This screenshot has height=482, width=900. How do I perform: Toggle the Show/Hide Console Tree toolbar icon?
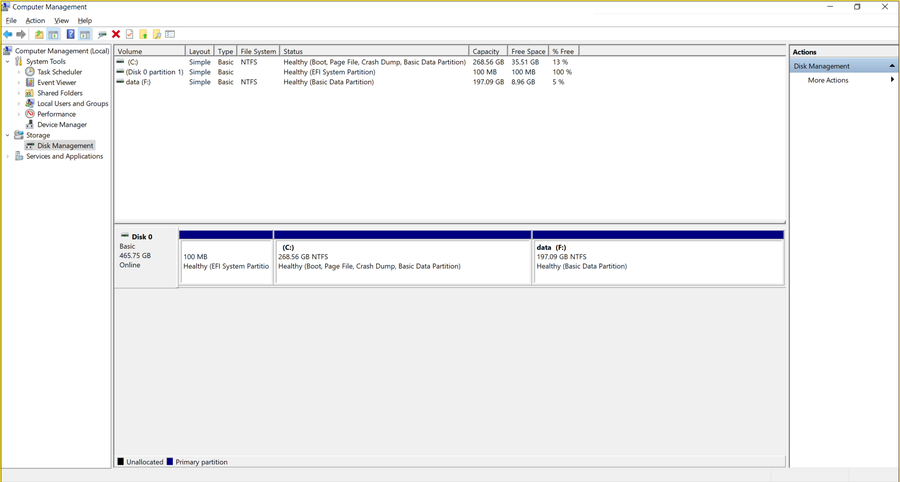pos(53,34)
